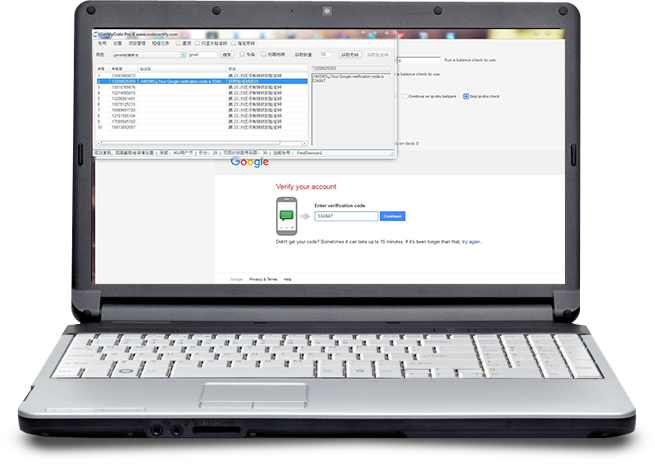Click the FredDawson1 account in status bar
Image resolution: width=655 pixels, height=464 pixels.
(x=309, y=153)
